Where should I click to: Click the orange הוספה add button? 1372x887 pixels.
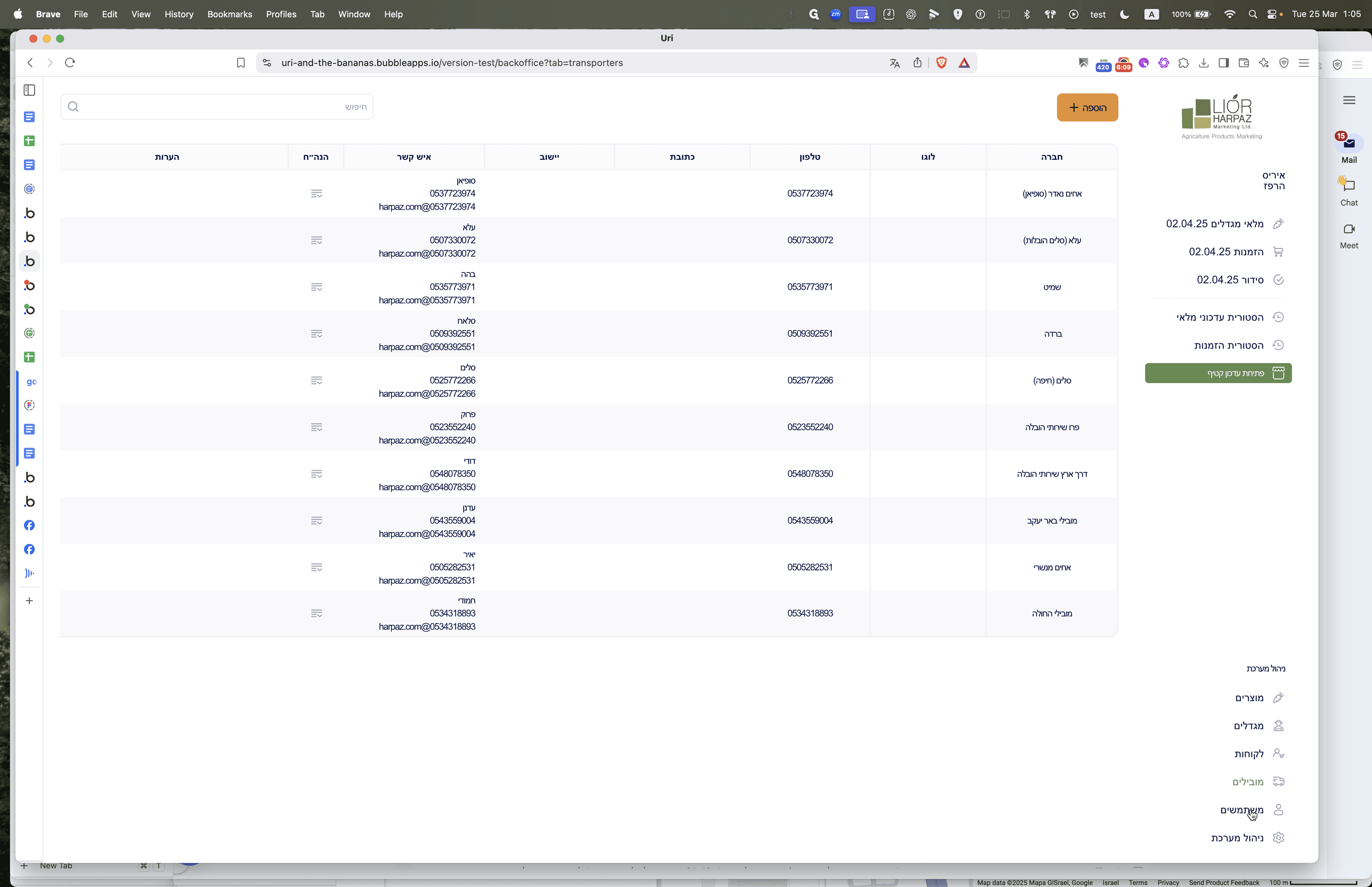point(1087,108)
